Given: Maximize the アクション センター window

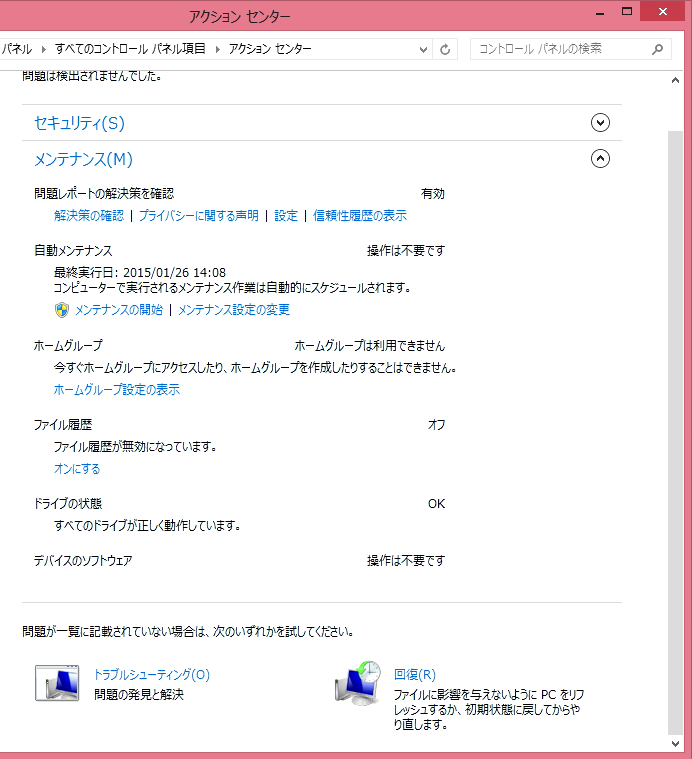Looking at the screenshot, I should point(627,12).
